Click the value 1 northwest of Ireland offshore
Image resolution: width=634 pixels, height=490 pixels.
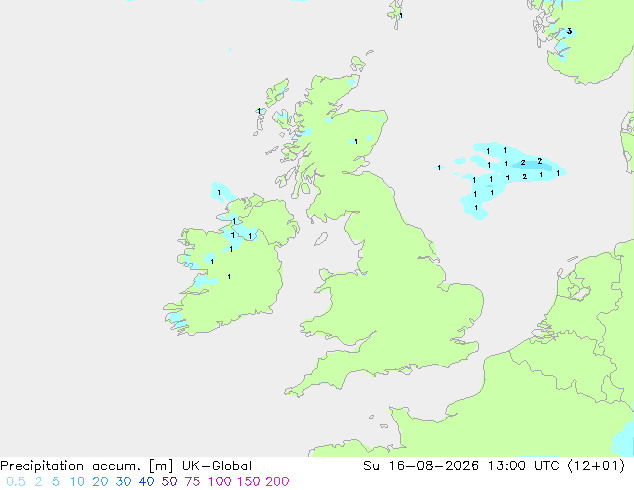(219, 192)
